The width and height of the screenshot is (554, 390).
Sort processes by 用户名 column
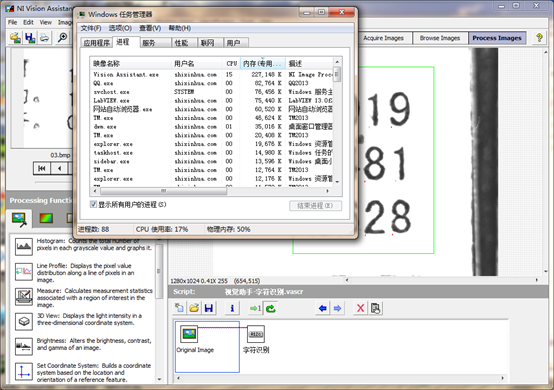click(197, 63)
